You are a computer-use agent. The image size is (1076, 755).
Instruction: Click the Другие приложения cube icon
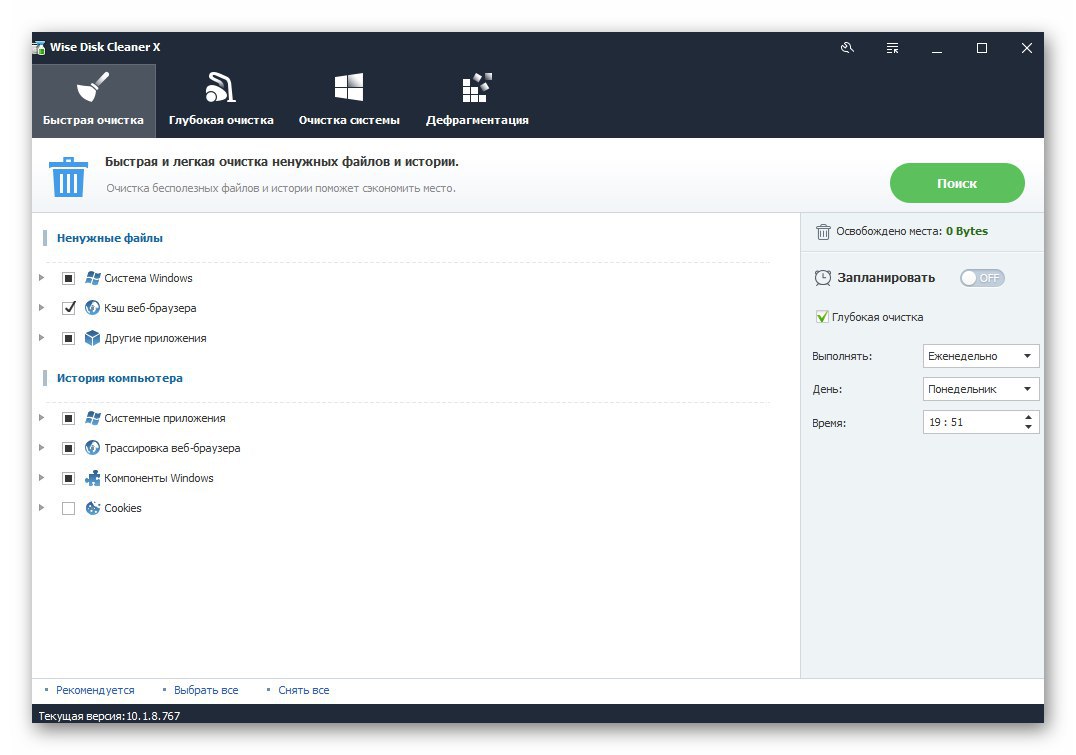(x=93, y=338)
